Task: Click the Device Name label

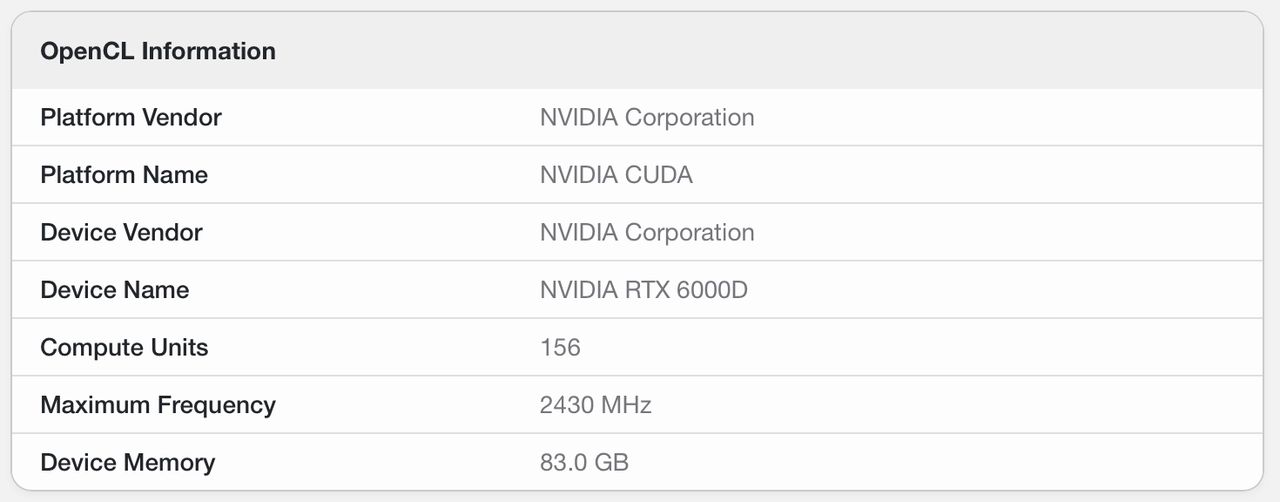Action: 114,290
